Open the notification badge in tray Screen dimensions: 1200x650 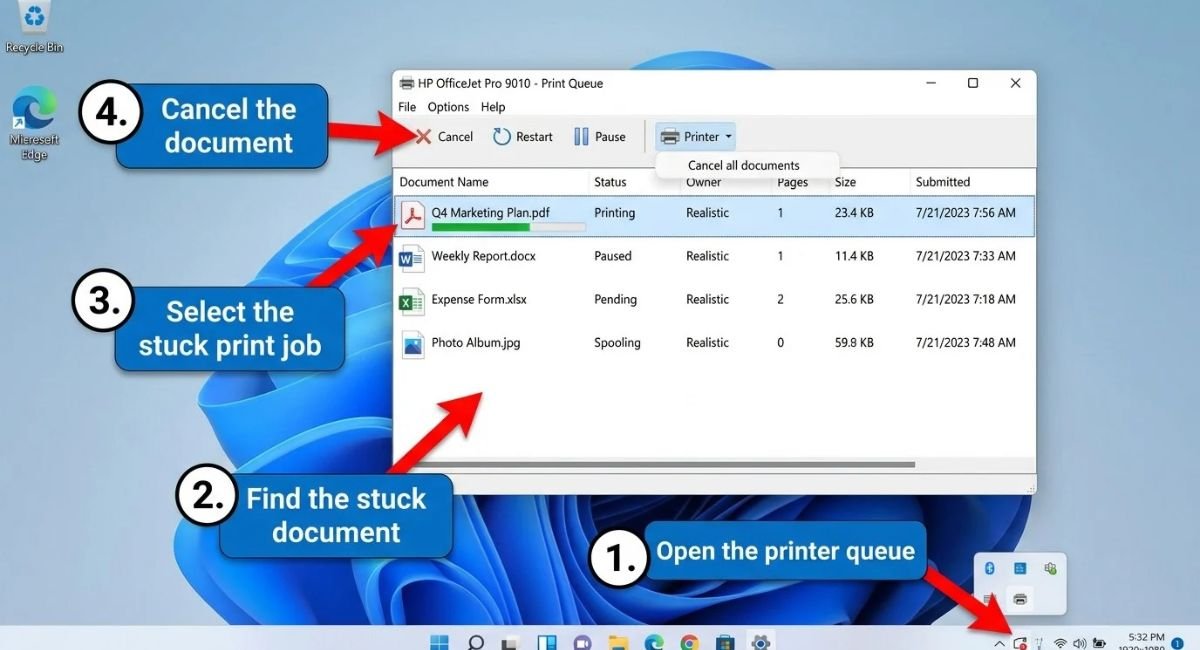(1177, 642)
